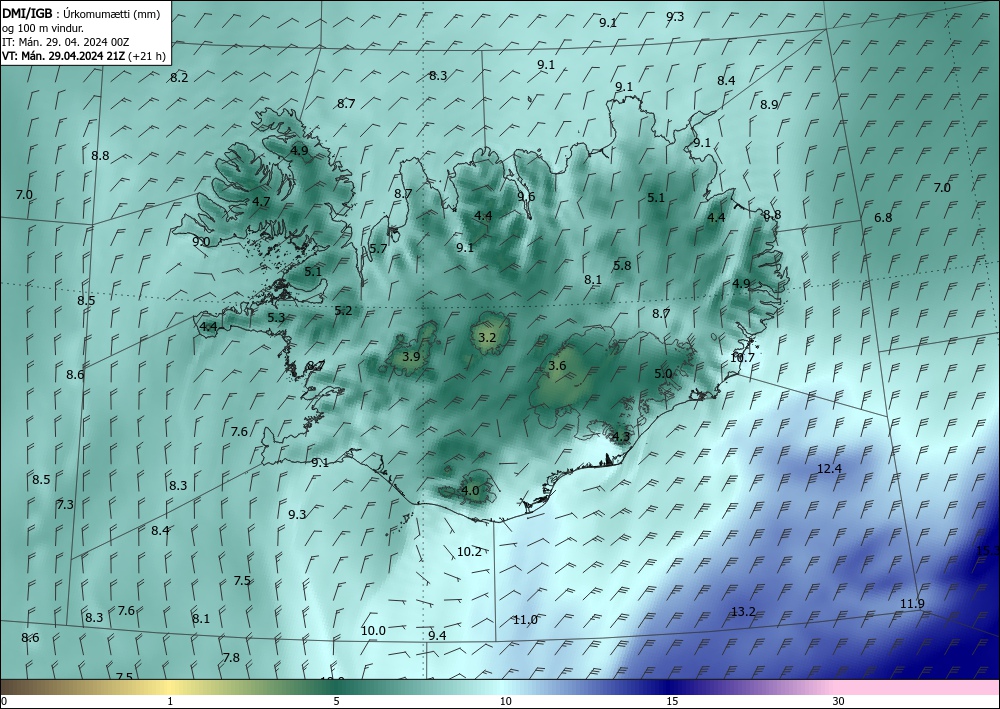Pick the 11.0 value label
Screen dimensions: 1000x709
(526, 620)
